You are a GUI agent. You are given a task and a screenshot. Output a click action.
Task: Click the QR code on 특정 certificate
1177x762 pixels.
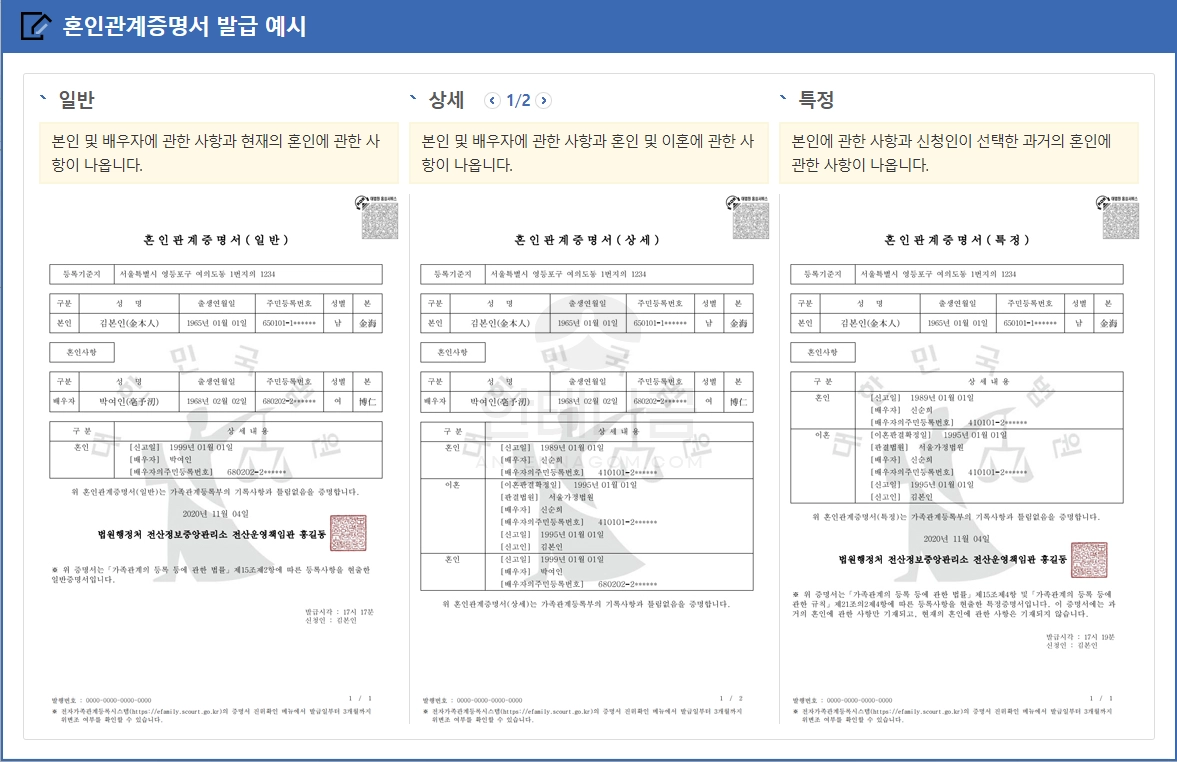tap(1121, 221)
